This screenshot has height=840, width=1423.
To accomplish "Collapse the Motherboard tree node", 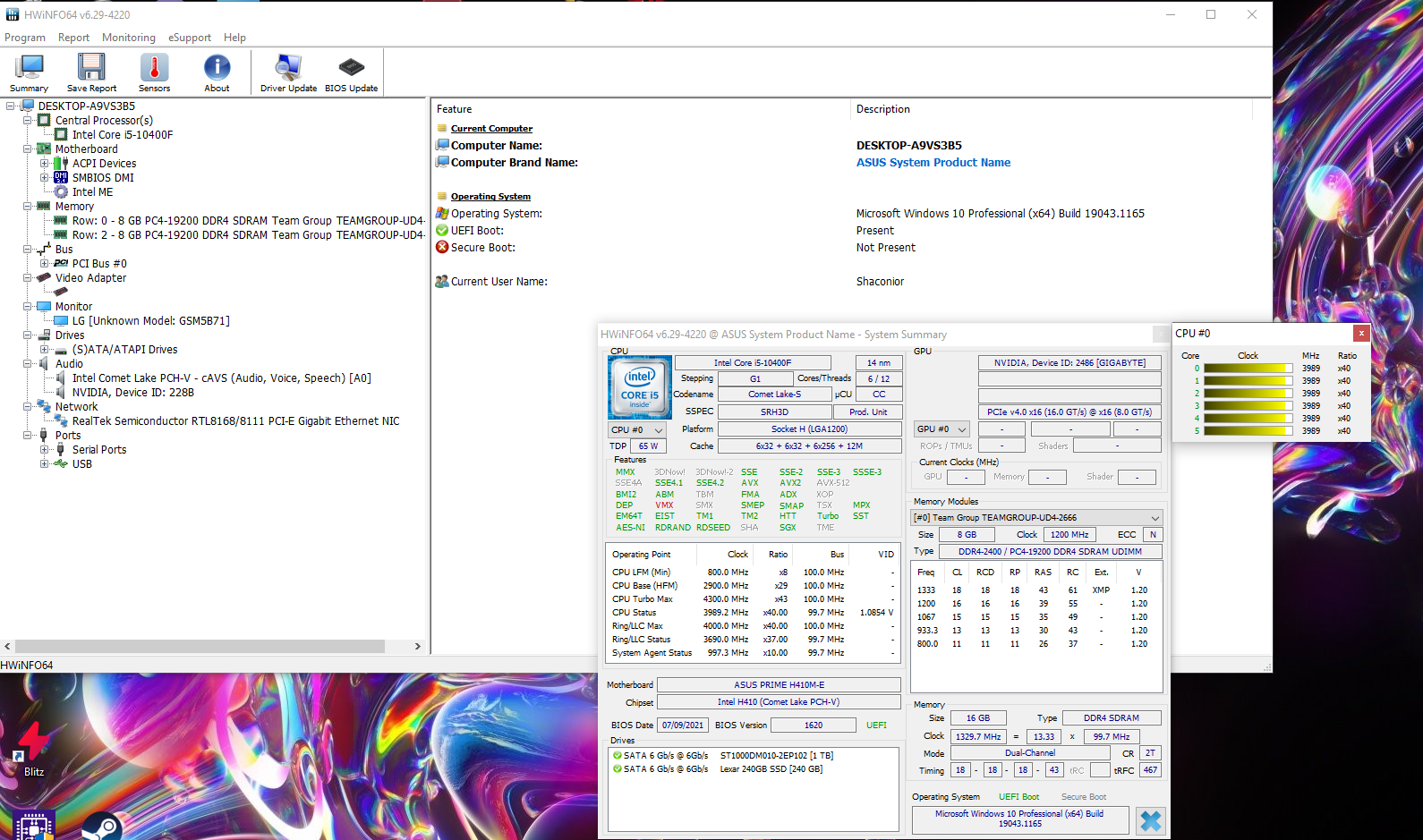I will click(27, 149).
